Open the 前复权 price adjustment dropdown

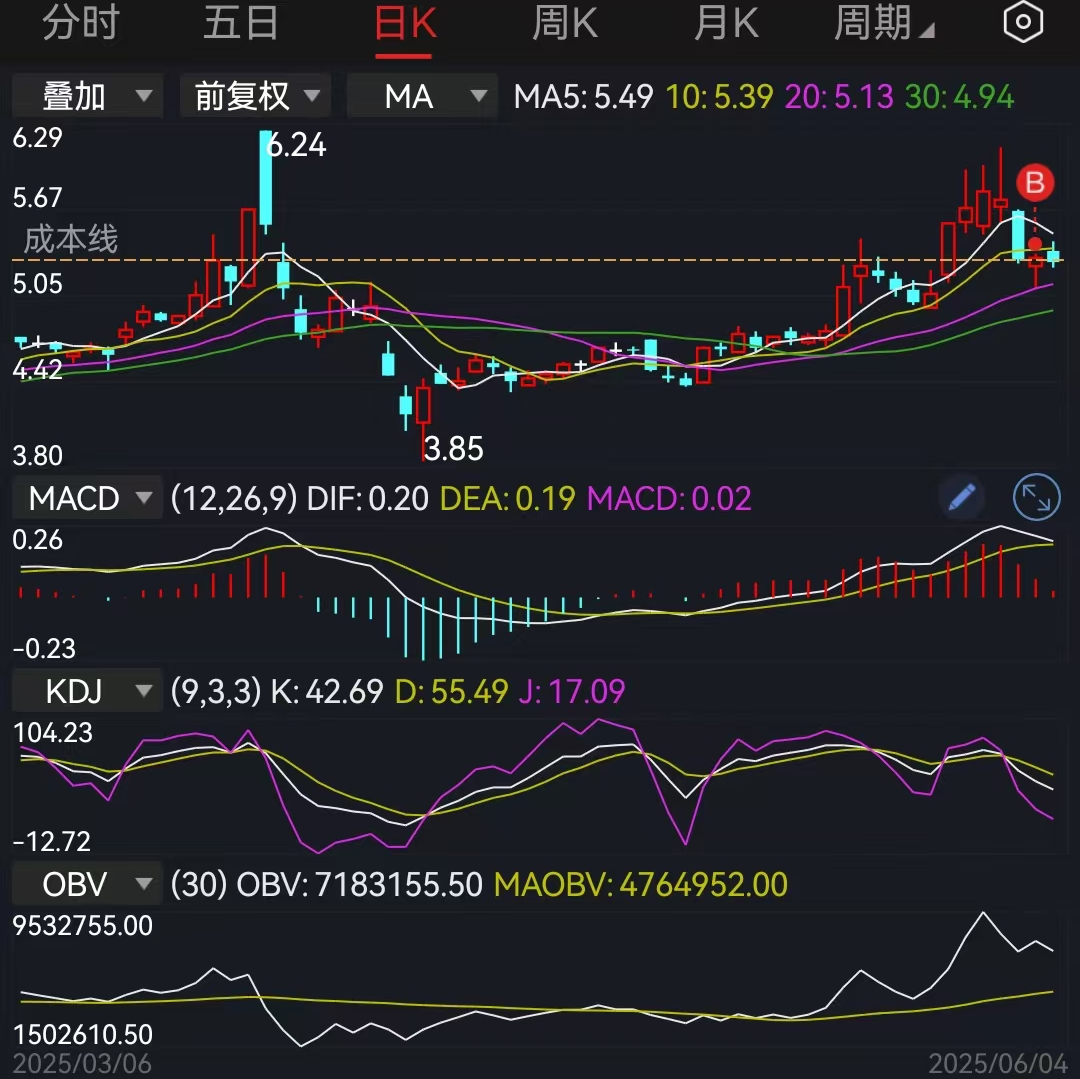(254, 96)
